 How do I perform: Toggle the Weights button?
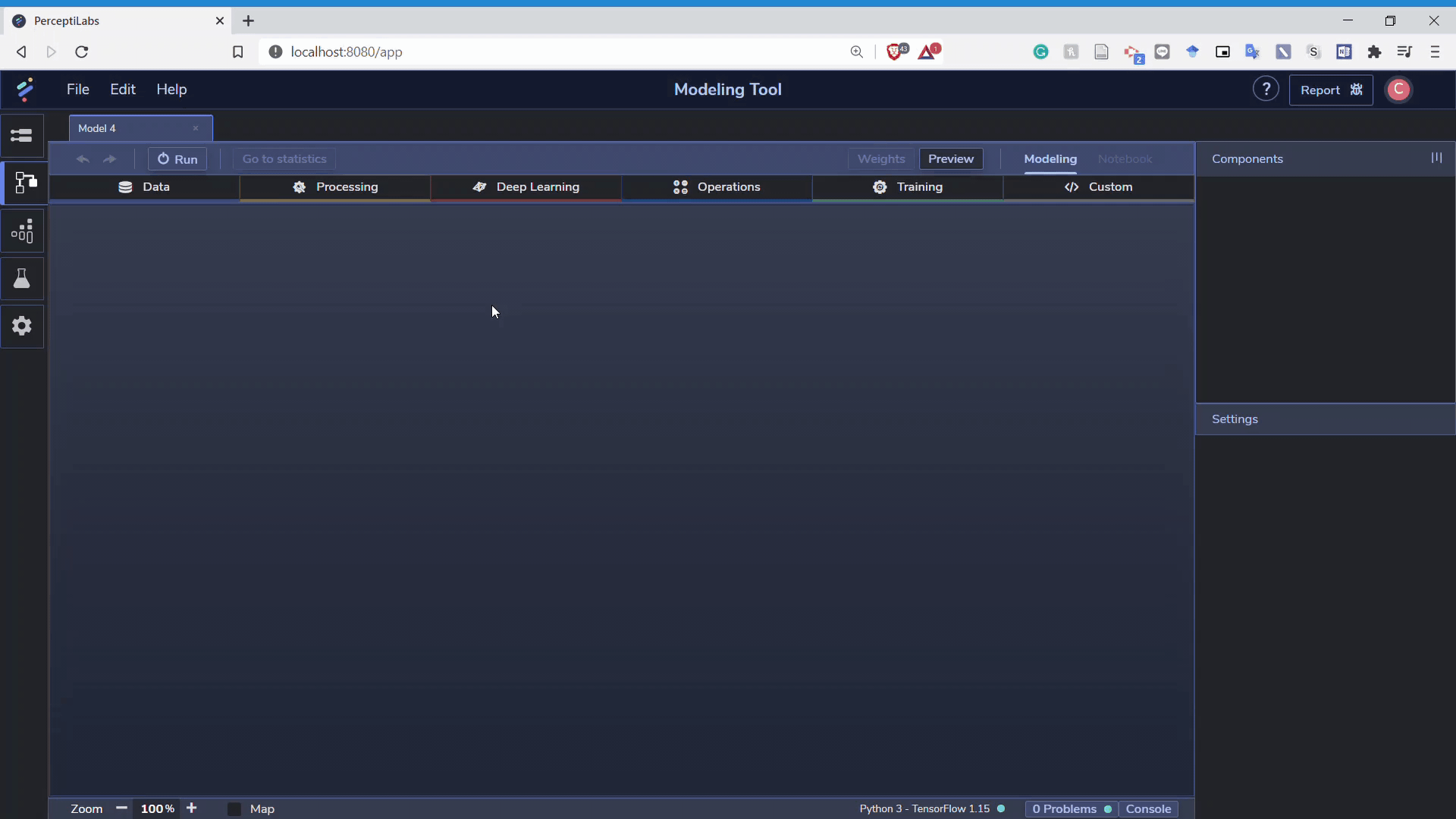coord(880,159)
